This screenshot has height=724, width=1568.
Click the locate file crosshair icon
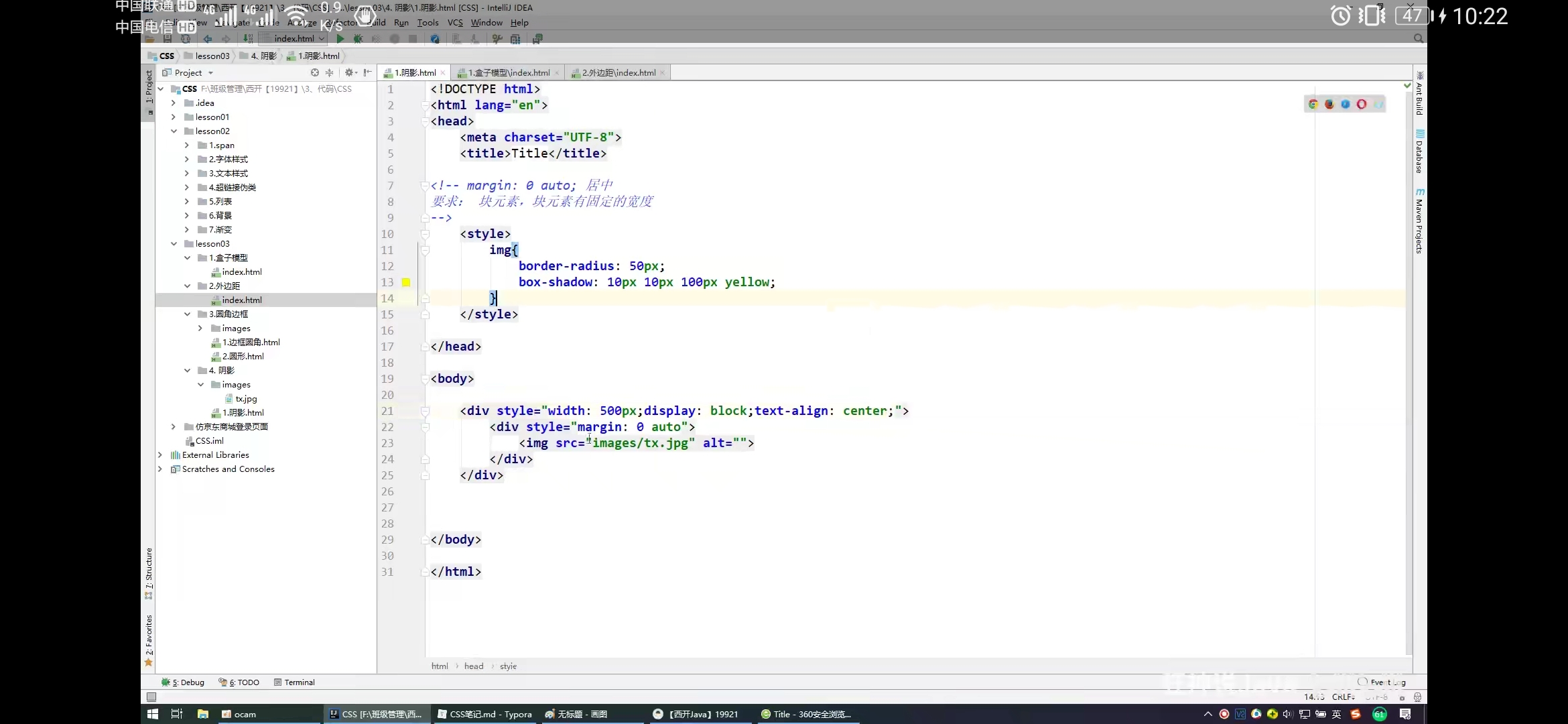(315, 72)
